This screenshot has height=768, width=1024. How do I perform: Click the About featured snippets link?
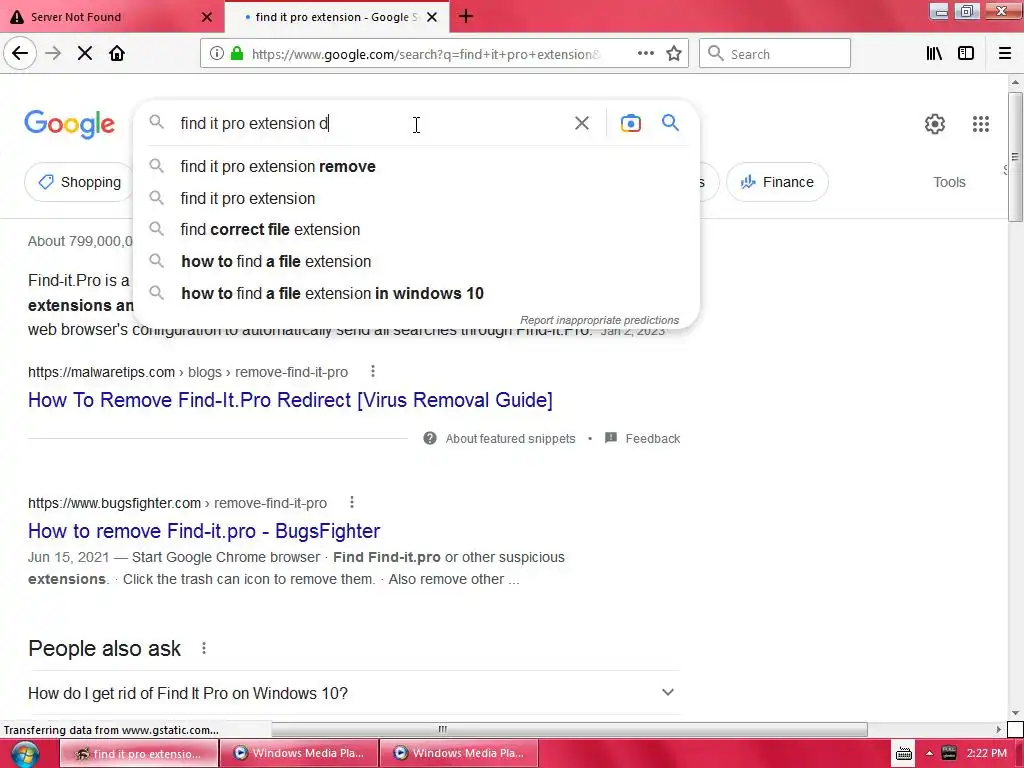(x=510, y=439)
